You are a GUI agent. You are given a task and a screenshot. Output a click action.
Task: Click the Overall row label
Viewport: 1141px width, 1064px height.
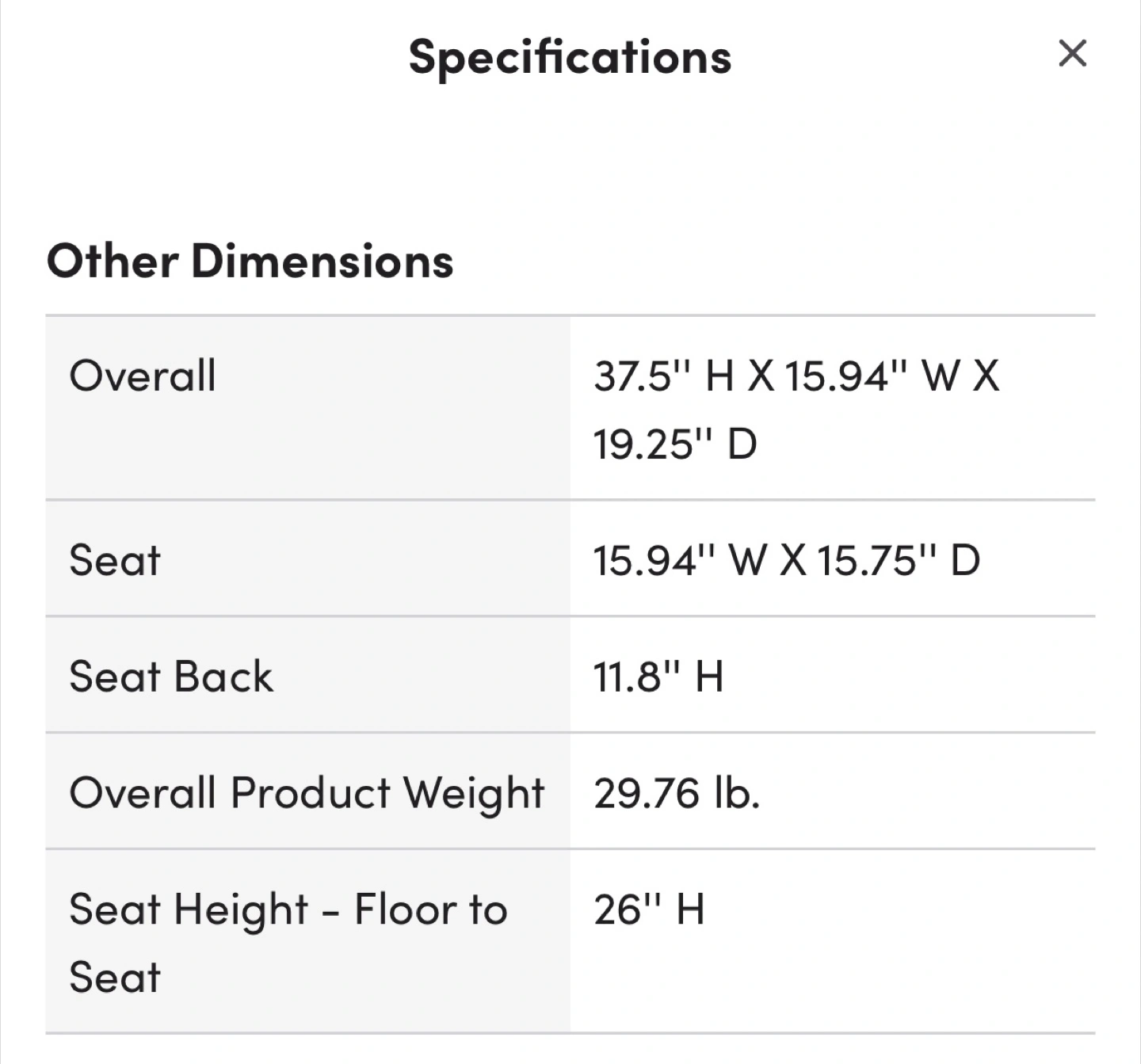(x=143, y=376)
